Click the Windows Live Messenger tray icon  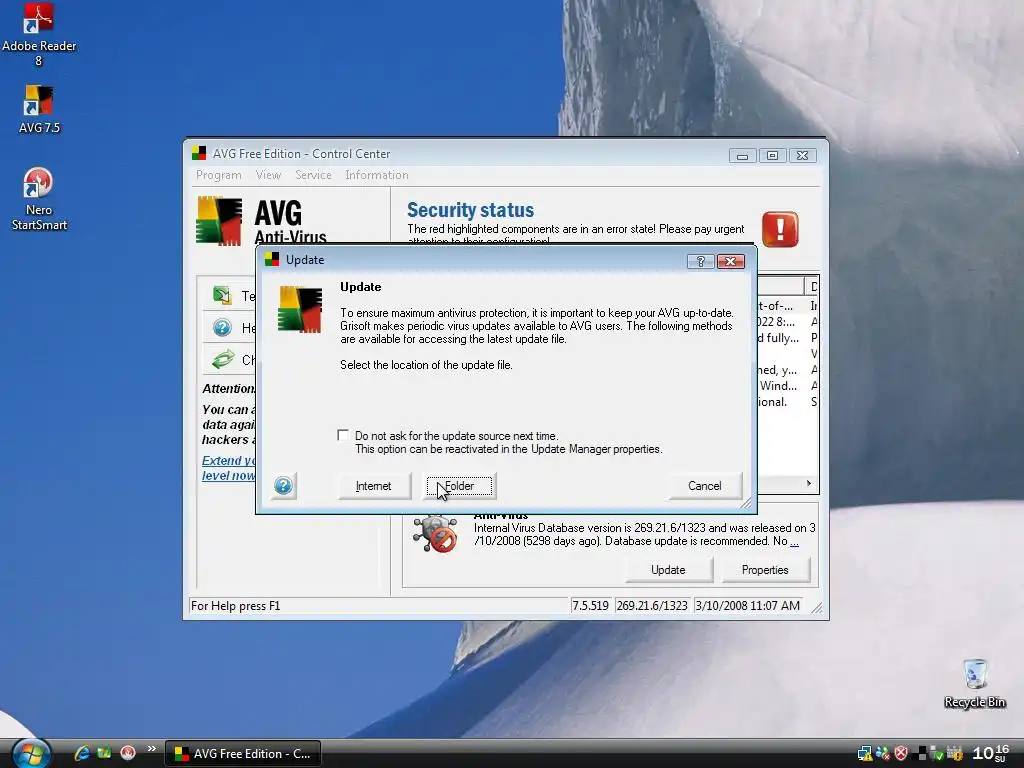point(883,754)
